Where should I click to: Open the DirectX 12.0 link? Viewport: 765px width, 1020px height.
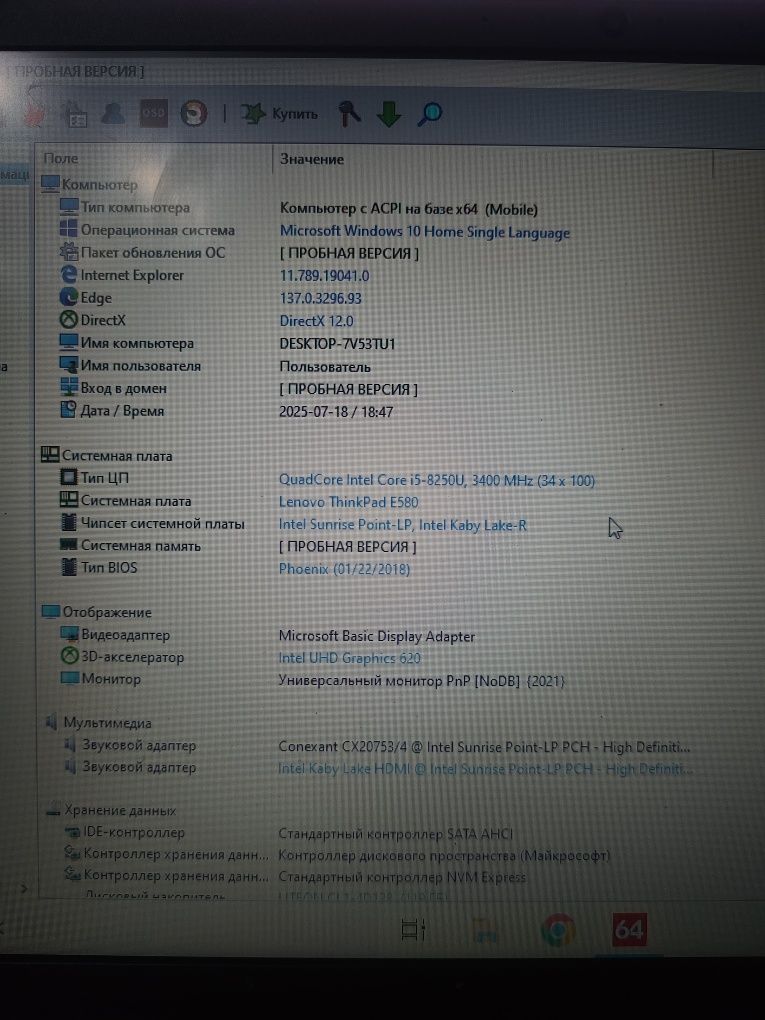coord(316,321)
